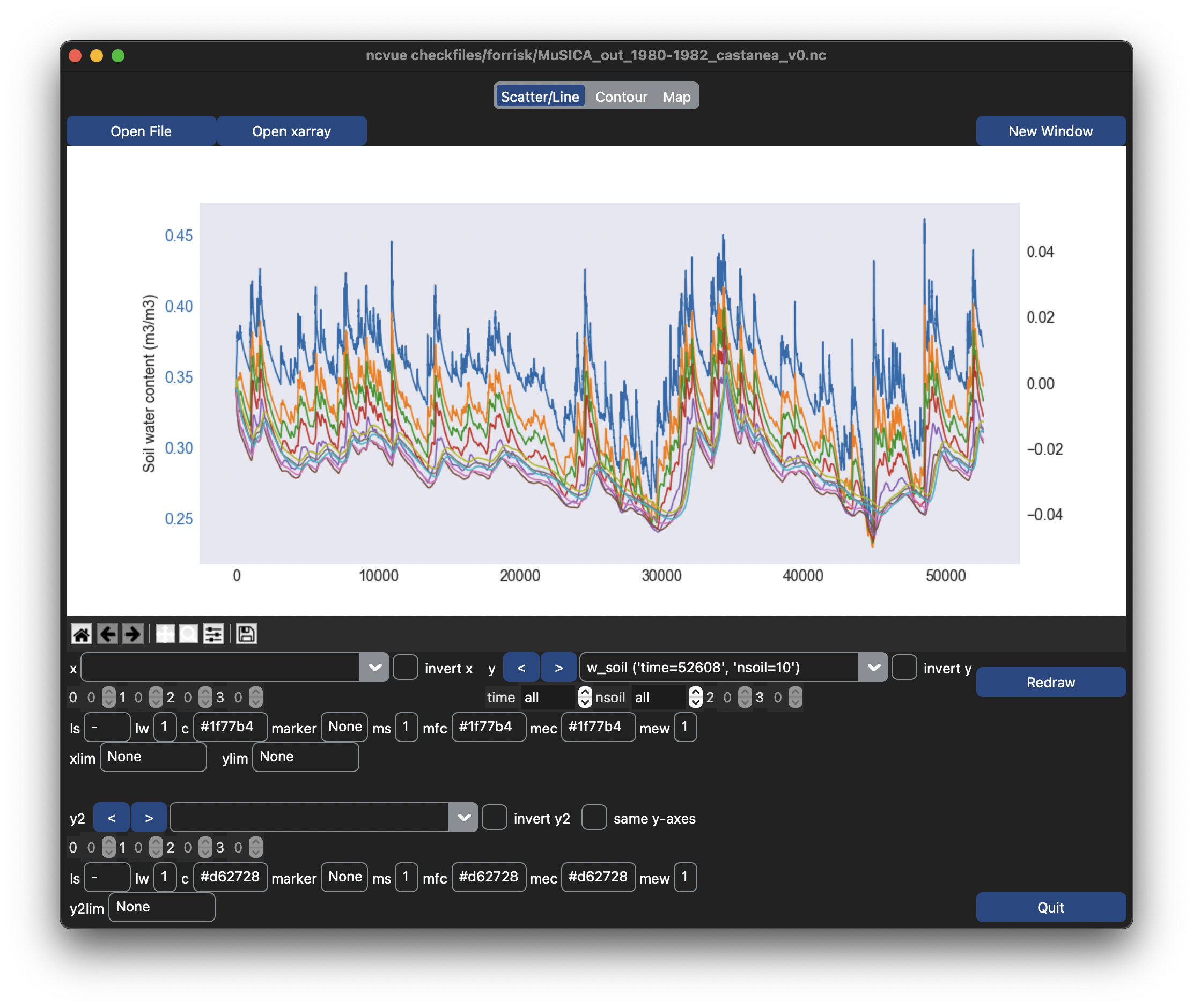Select the zoom magnifier tool

(189, 634)
